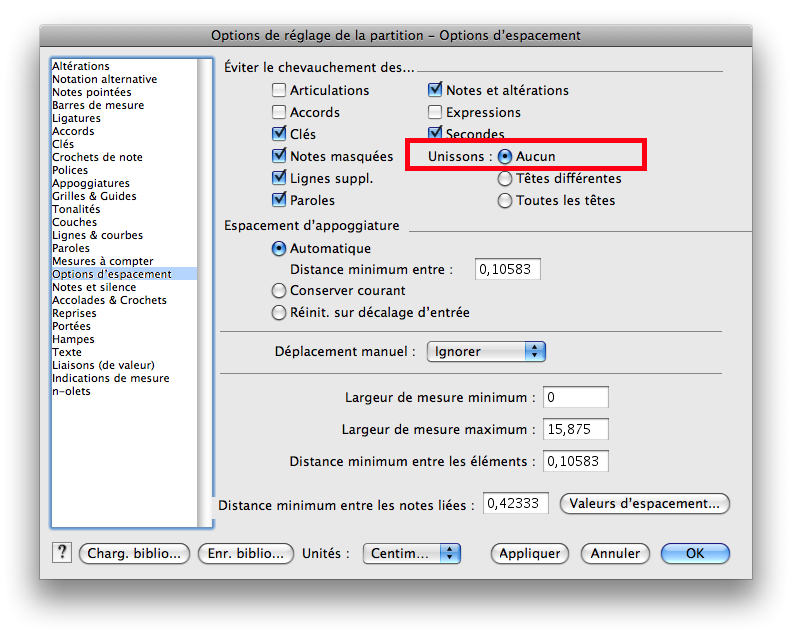
Task: Enable the Articulations checkbox
Action: pyautogui.click(x=279, y=90)
